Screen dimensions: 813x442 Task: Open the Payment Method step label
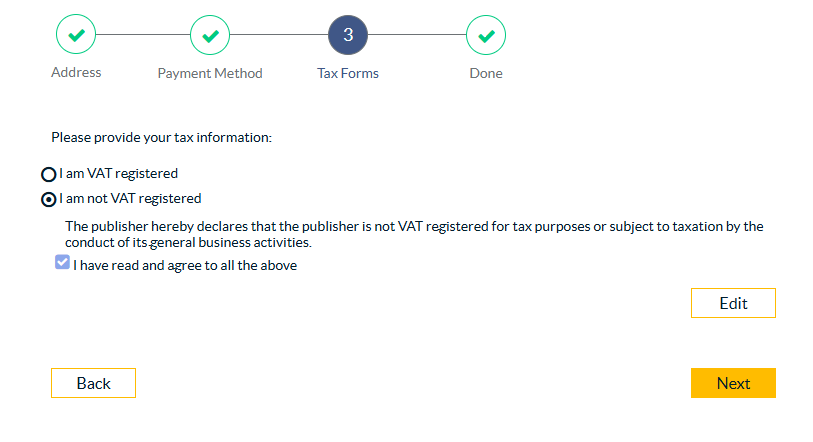point(210,73)
